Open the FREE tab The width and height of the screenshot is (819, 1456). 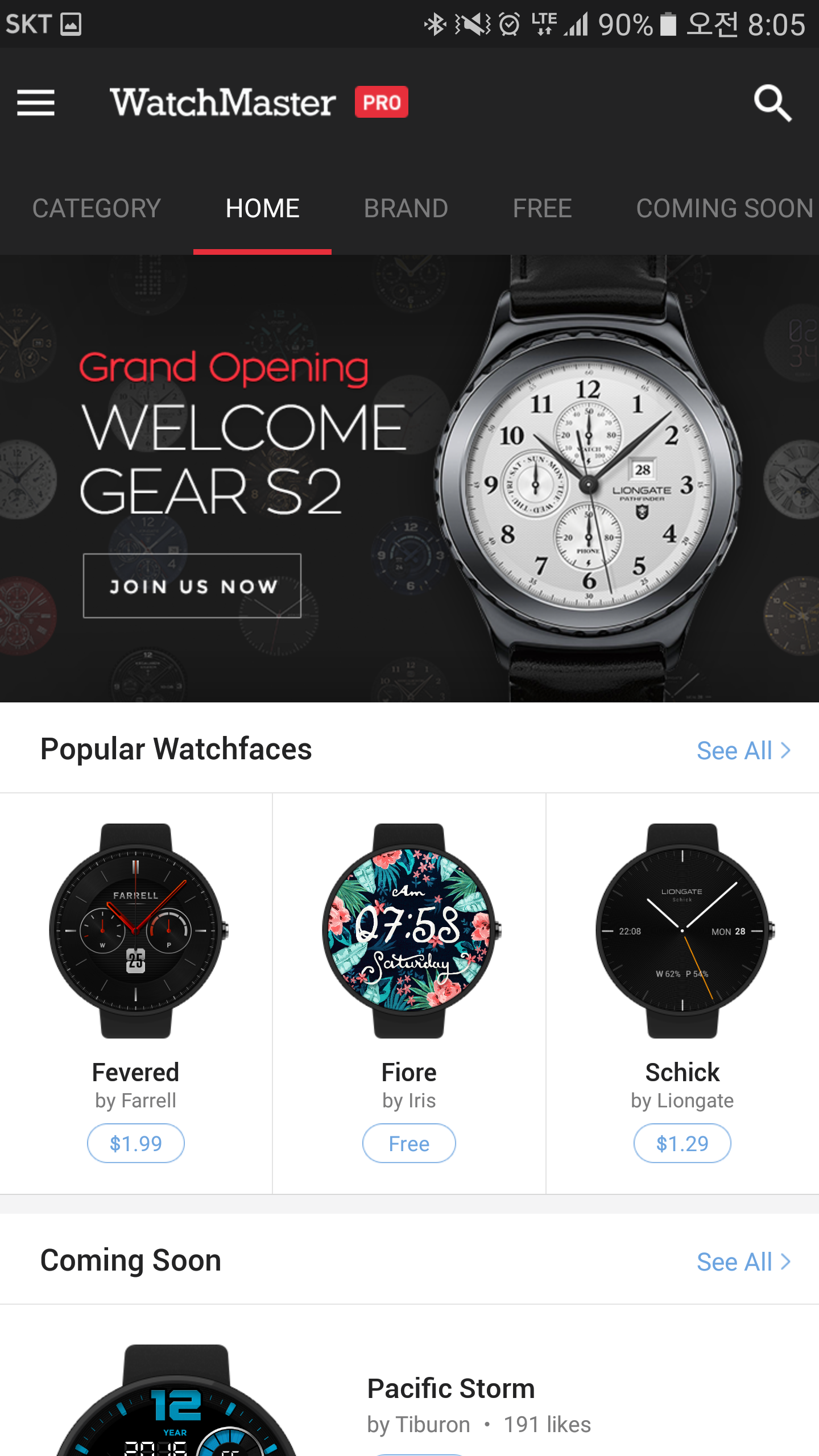pos(543,208)
